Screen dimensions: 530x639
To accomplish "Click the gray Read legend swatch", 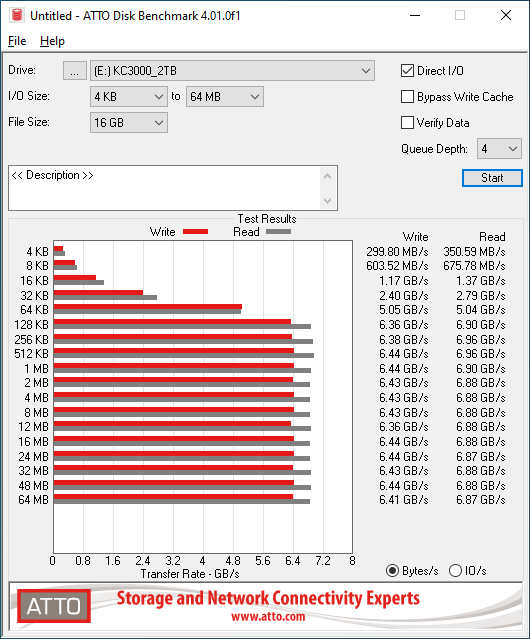I will click(278, 231).
